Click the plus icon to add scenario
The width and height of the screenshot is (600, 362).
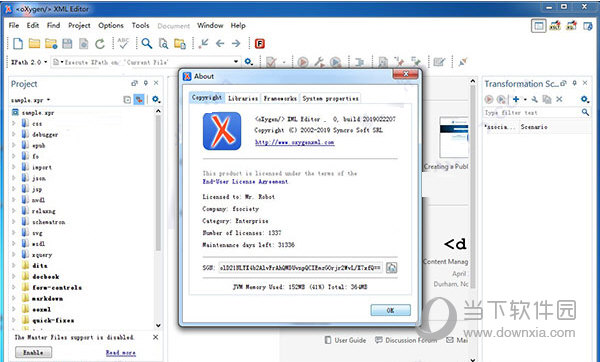click(516, 99)
